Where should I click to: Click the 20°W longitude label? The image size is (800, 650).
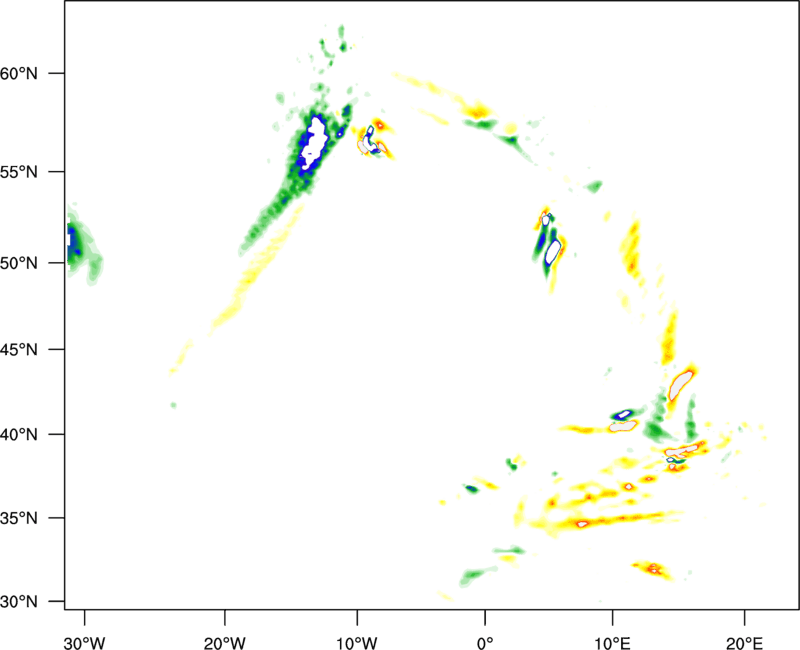coord(225,643)
